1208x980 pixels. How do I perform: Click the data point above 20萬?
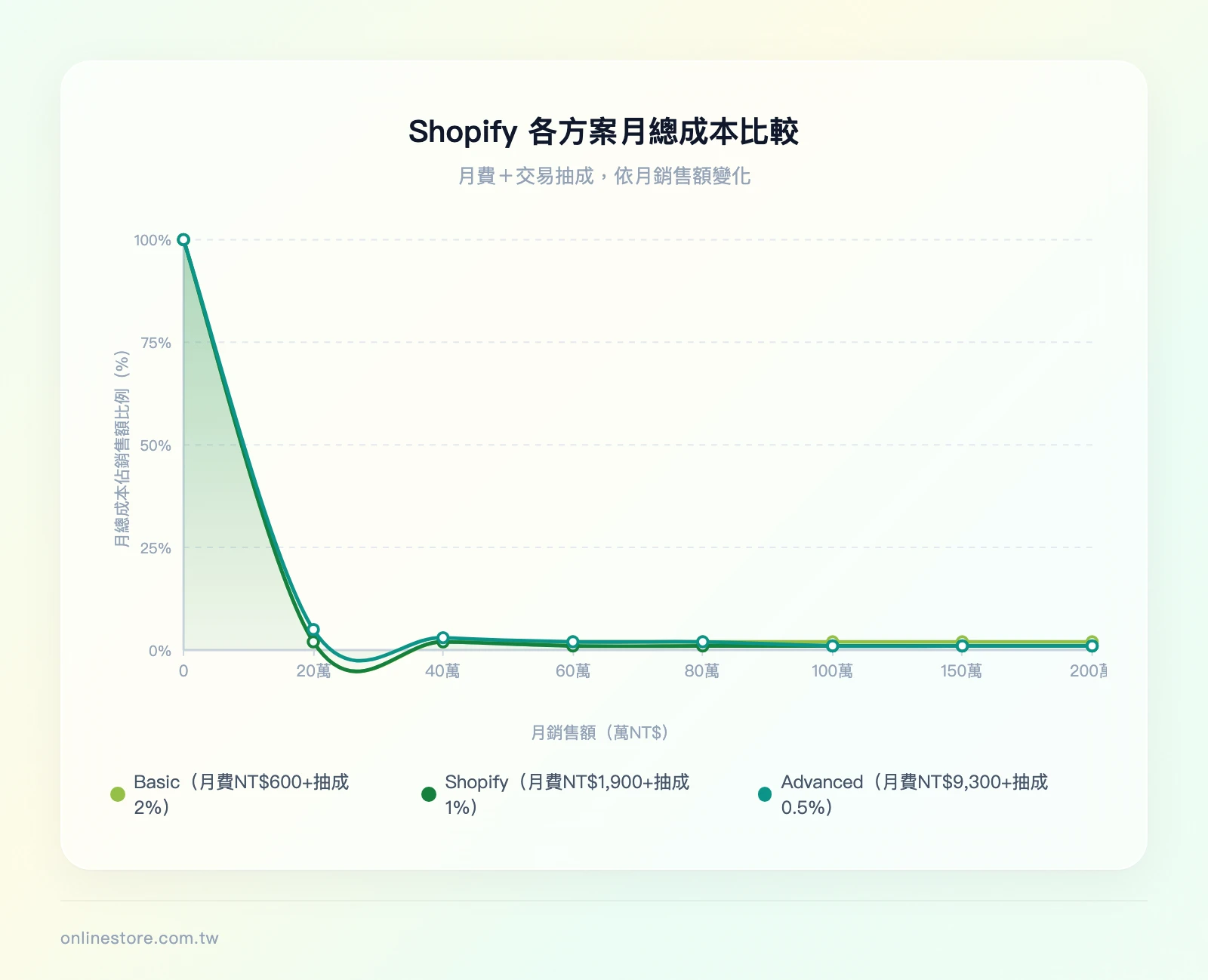pos(313,628)
